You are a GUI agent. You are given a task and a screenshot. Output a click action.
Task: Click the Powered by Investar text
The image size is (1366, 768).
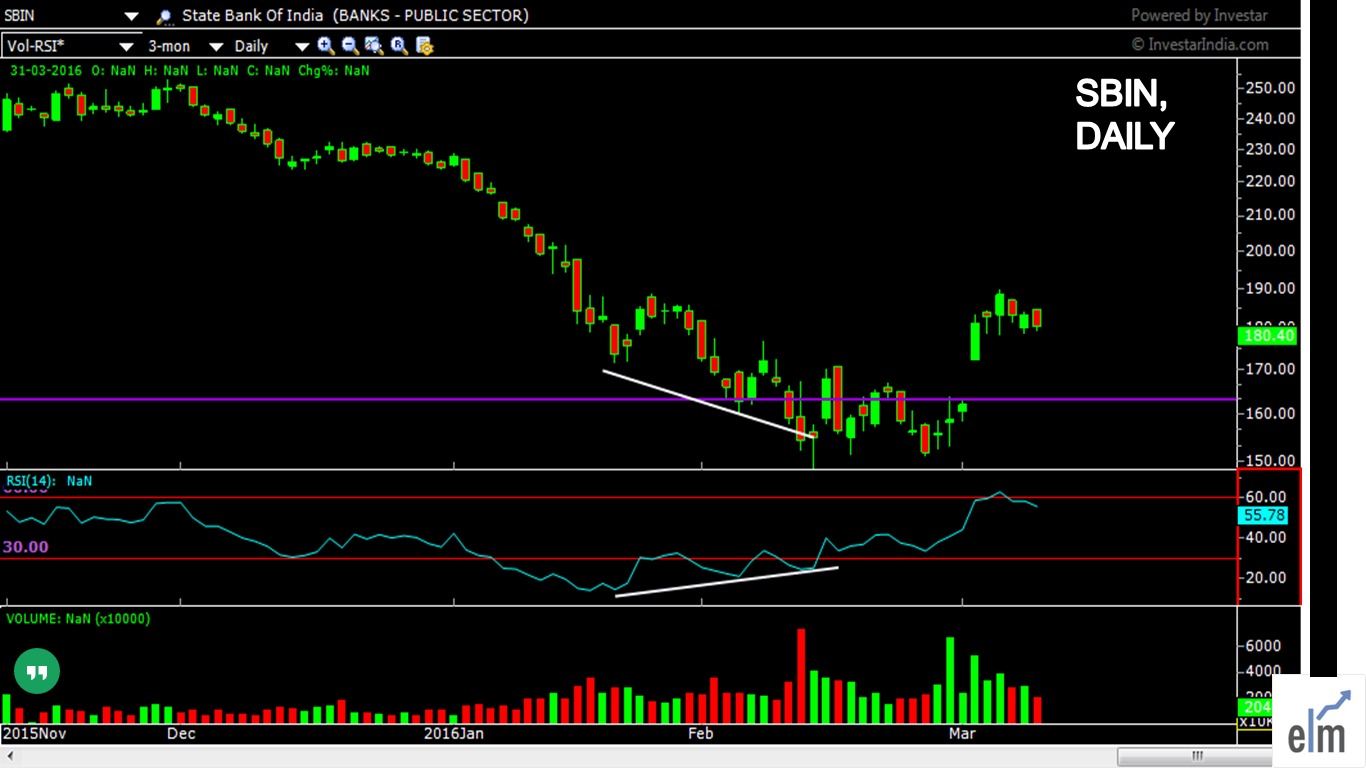click(1199, 15)
